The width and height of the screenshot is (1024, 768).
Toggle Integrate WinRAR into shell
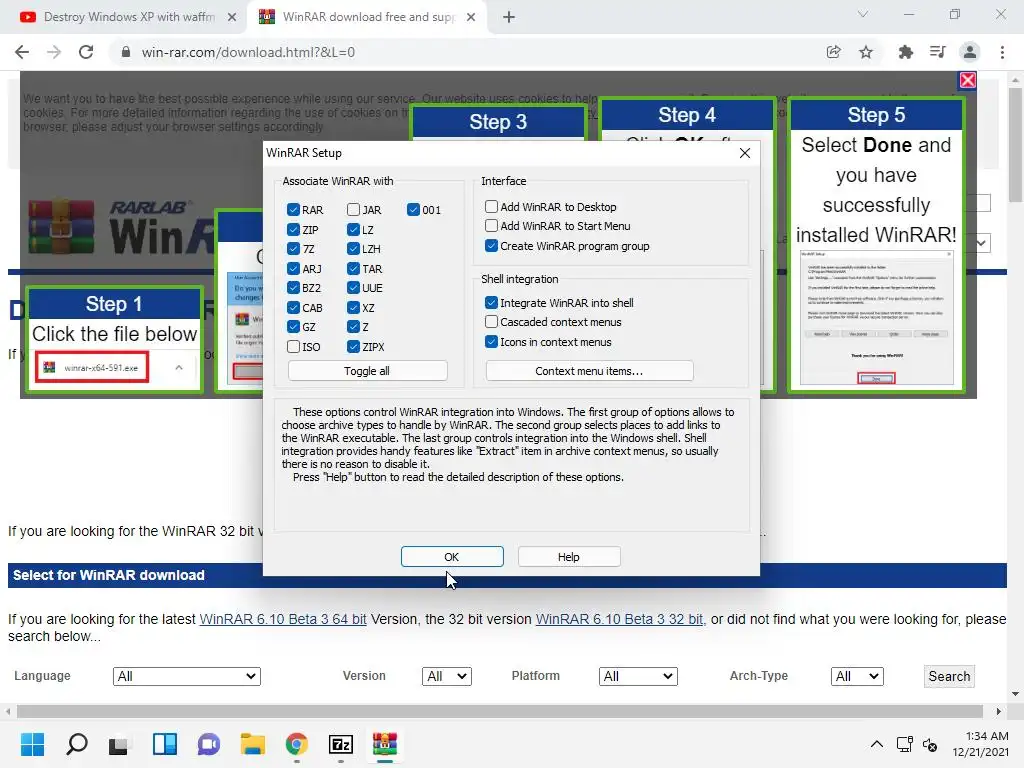click(x=491, y=302)
